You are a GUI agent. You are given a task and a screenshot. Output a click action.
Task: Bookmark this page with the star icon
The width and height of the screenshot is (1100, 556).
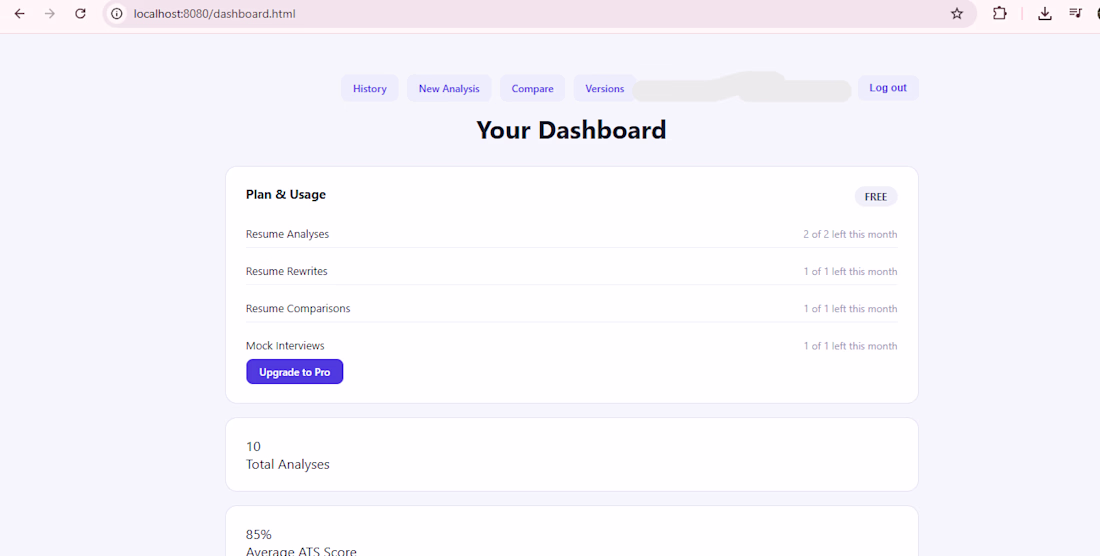[x=957, y=13]
